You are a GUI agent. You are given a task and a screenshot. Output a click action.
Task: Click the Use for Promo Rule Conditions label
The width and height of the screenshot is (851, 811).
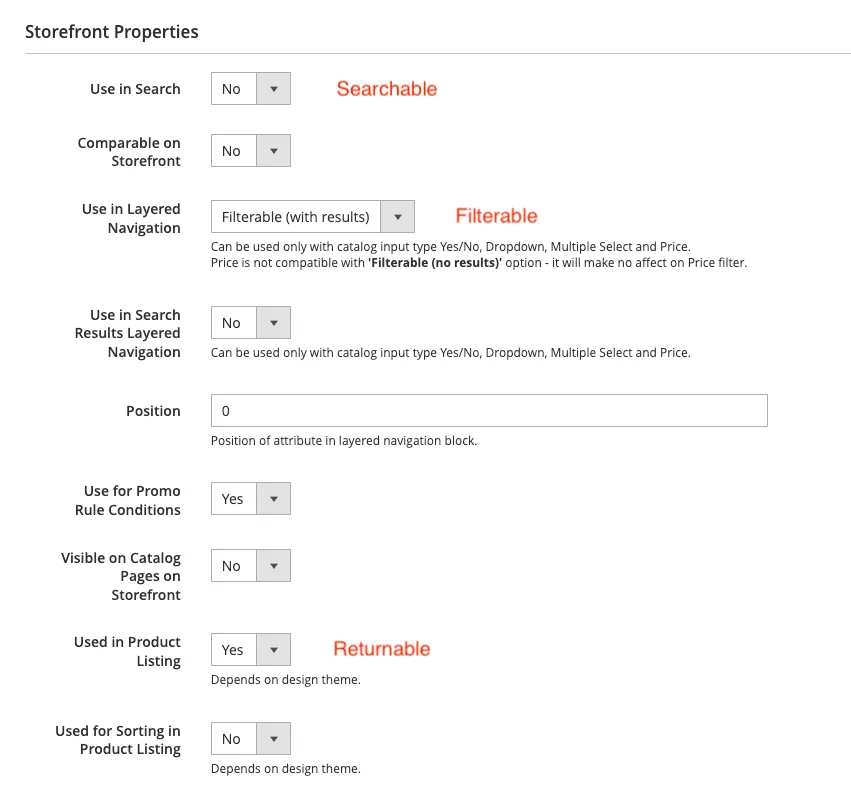128,500
